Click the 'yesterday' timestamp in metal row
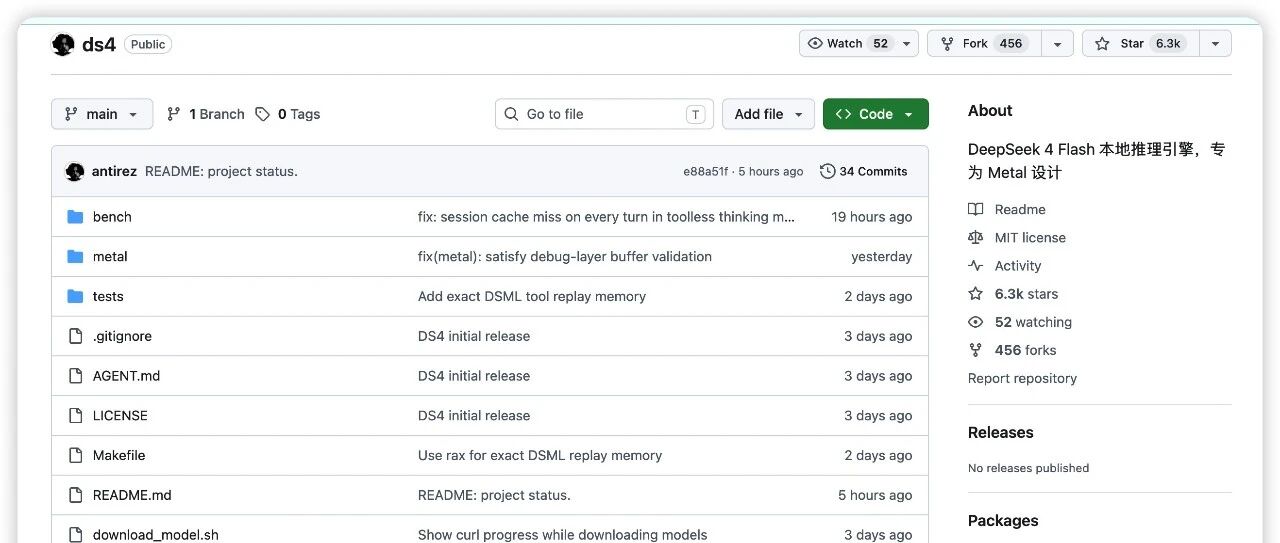This screenshot has width=1280, height=543. (x=882, y=257)
